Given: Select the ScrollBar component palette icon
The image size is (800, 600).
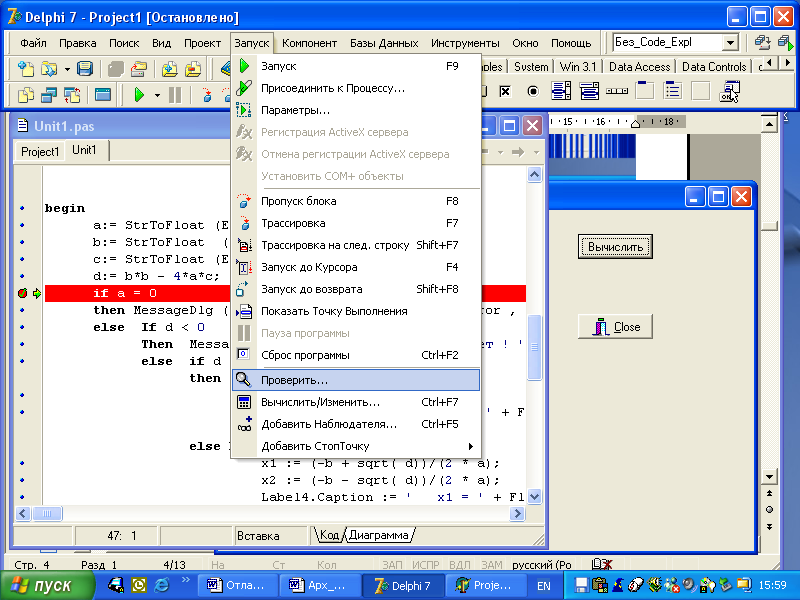Looking at the screenshot, I should [x=617, y=91].
